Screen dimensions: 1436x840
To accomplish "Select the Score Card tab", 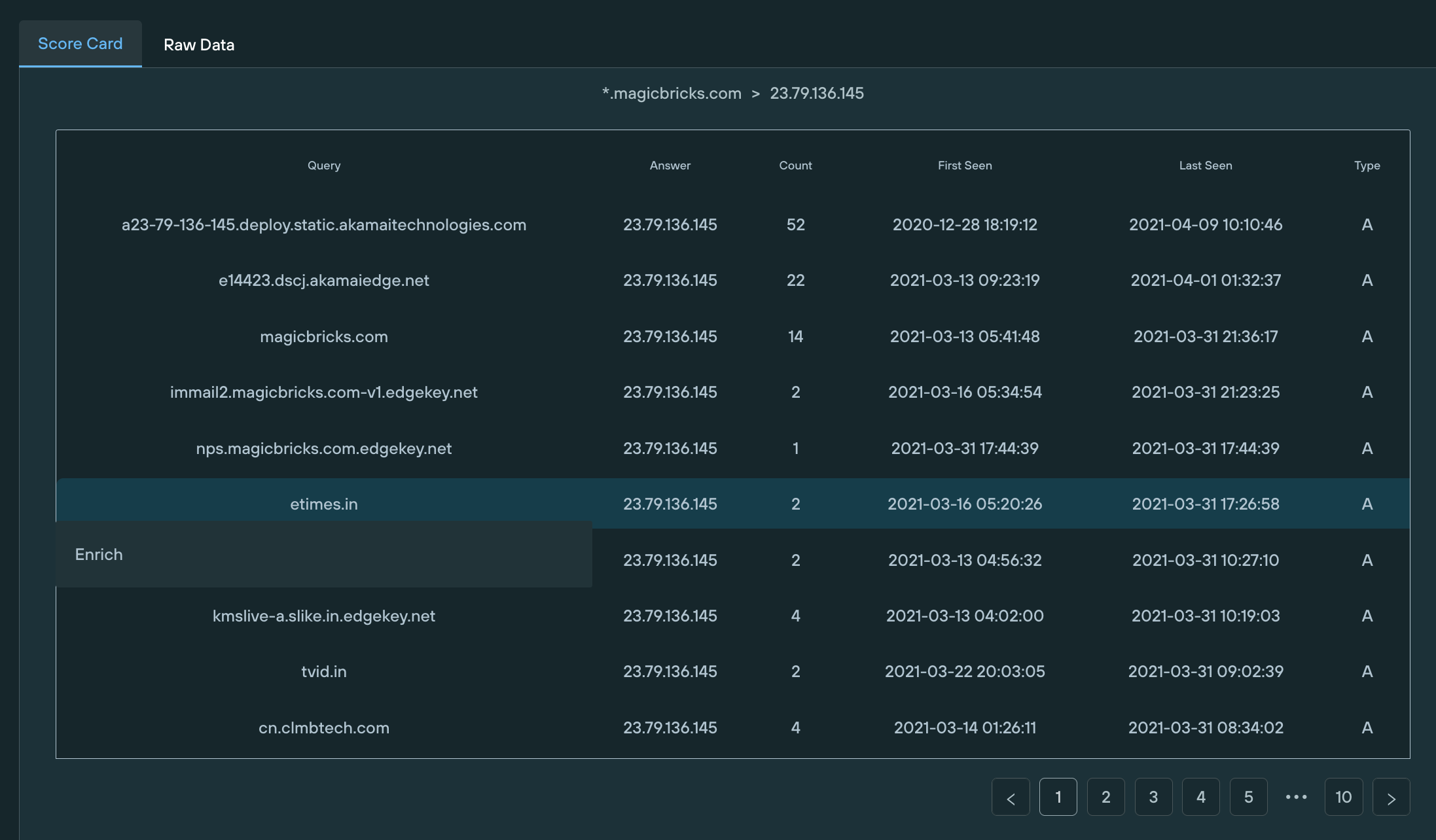I will pos(80,44).
